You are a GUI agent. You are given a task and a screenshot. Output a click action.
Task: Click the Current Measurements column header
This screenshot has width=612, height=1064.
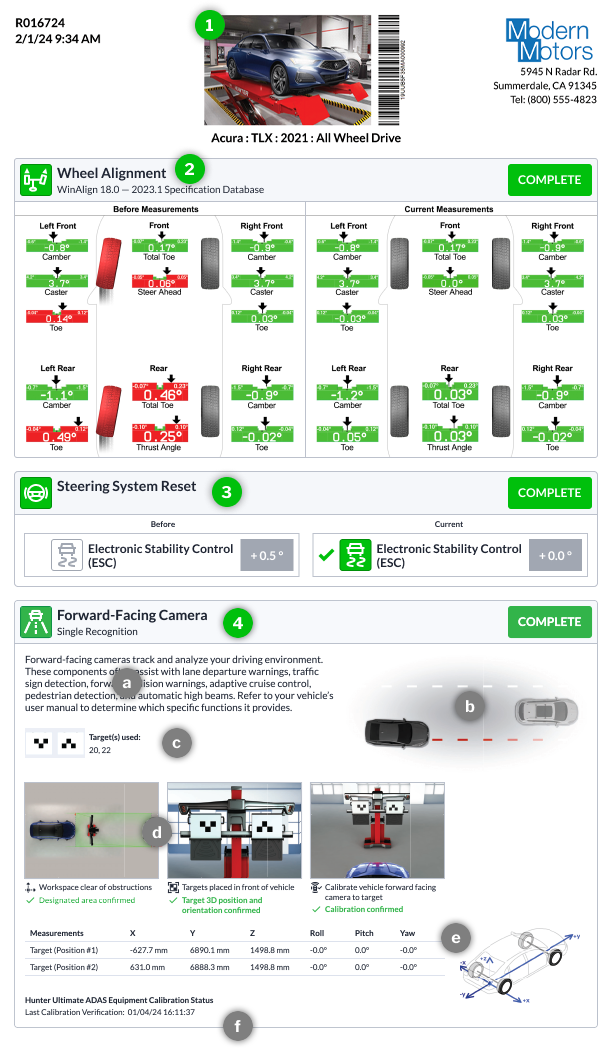(x=449, y=209)
